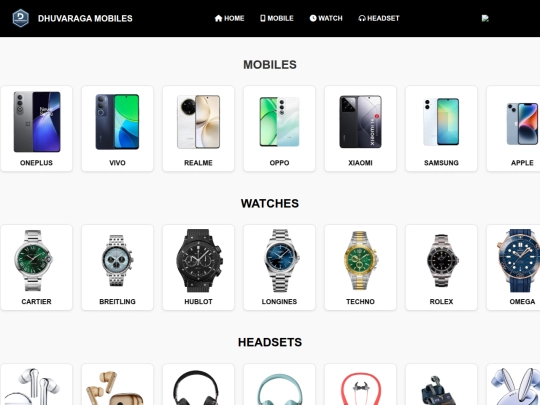This screenshot has width=540, height=405.
Task: Click the broken image icon in header
Action: pyautogui.click(x=485, y=18)
